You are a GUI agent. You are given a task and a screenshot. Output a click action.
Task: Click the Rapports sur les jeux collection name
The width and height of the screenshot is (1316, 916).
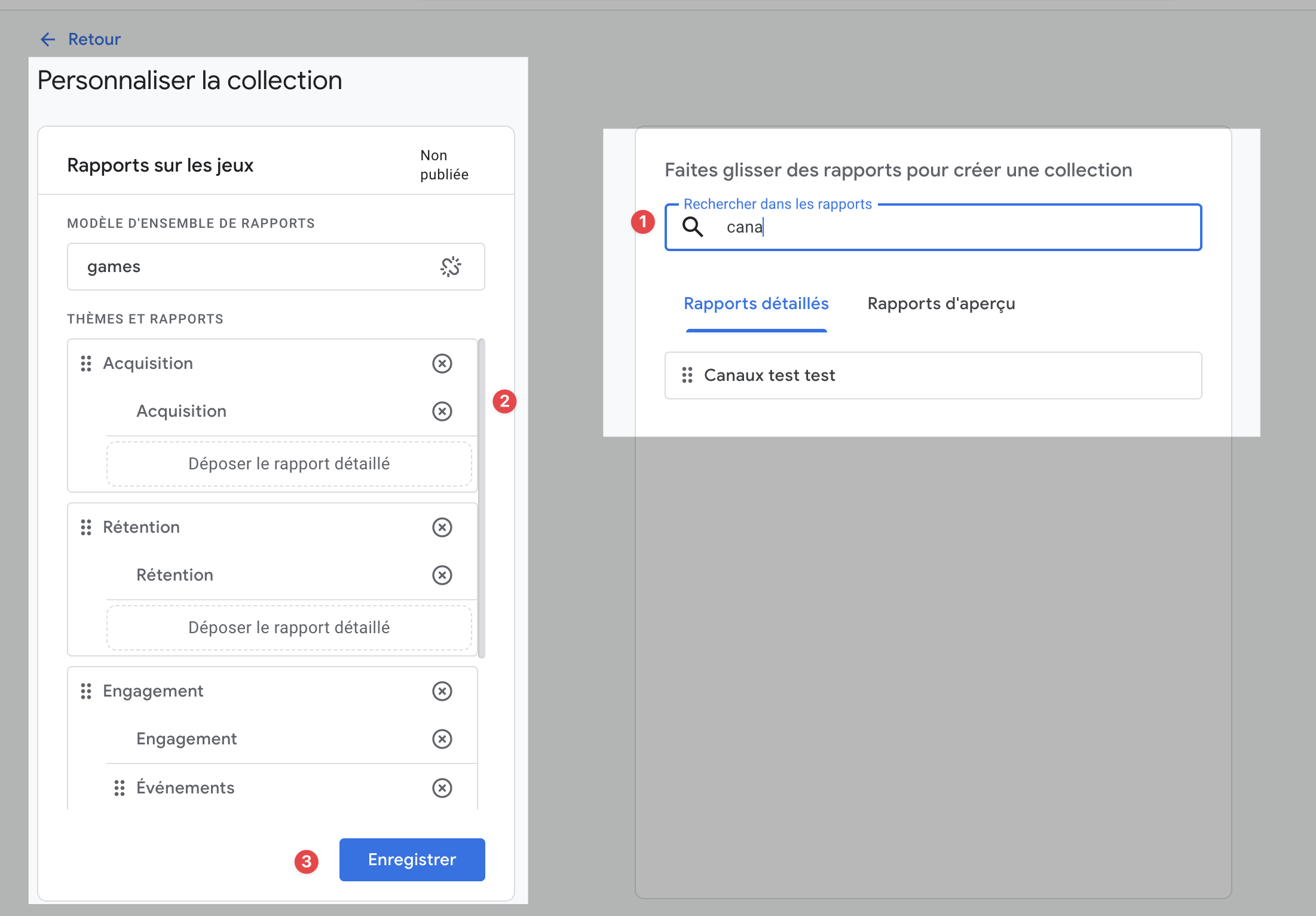point(160,165)
